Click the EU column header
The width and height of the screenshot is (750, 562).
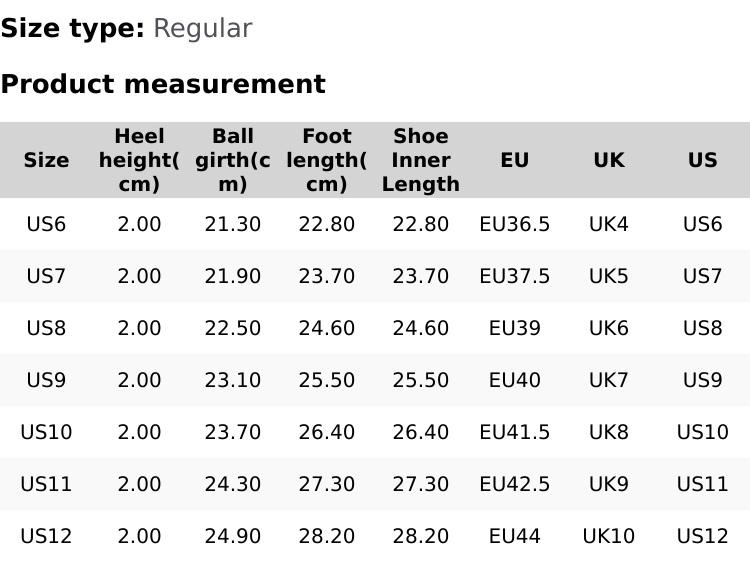514,160
